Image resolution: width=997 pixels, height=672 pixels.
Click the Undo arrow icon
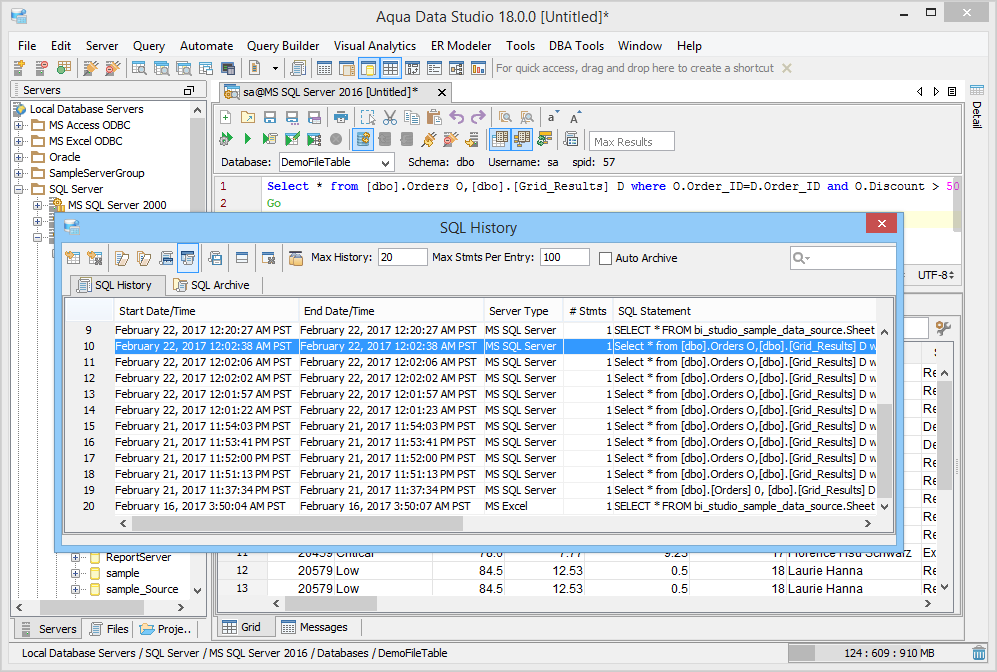[x=457, y=117]
